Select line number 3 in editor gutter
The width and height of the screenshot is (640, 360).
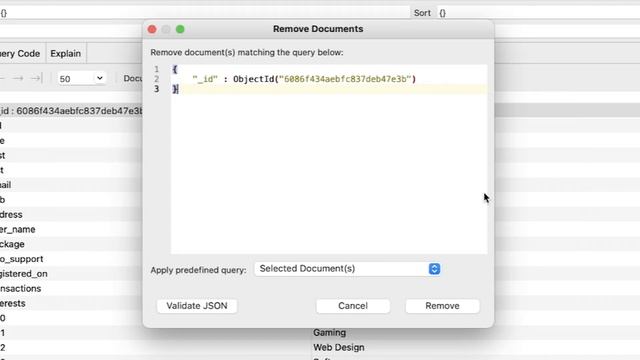pos(157,89)
